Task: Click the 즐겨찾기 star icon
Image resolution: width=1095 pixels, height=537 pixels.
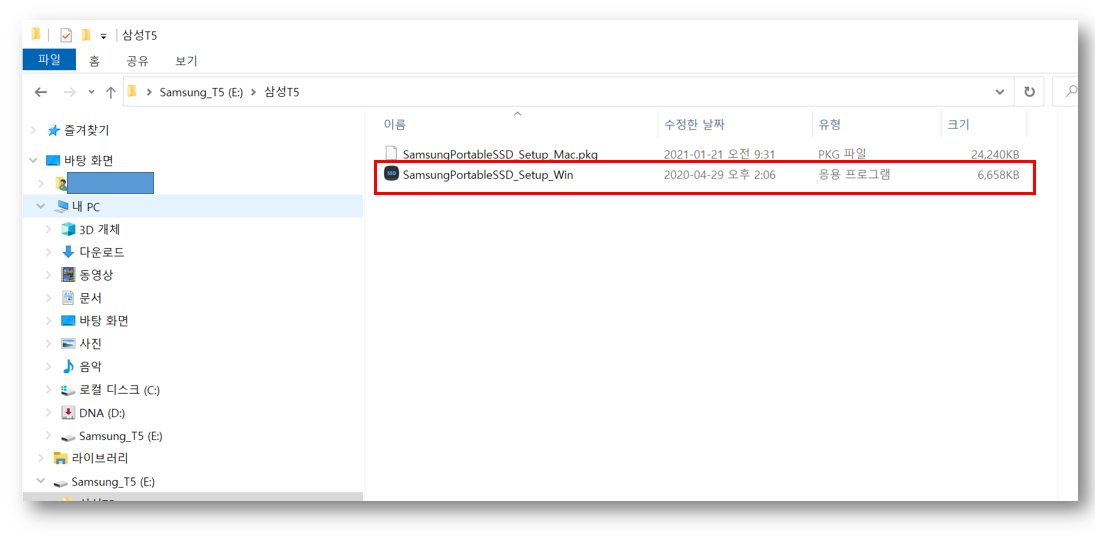Action: coord(53,131)
